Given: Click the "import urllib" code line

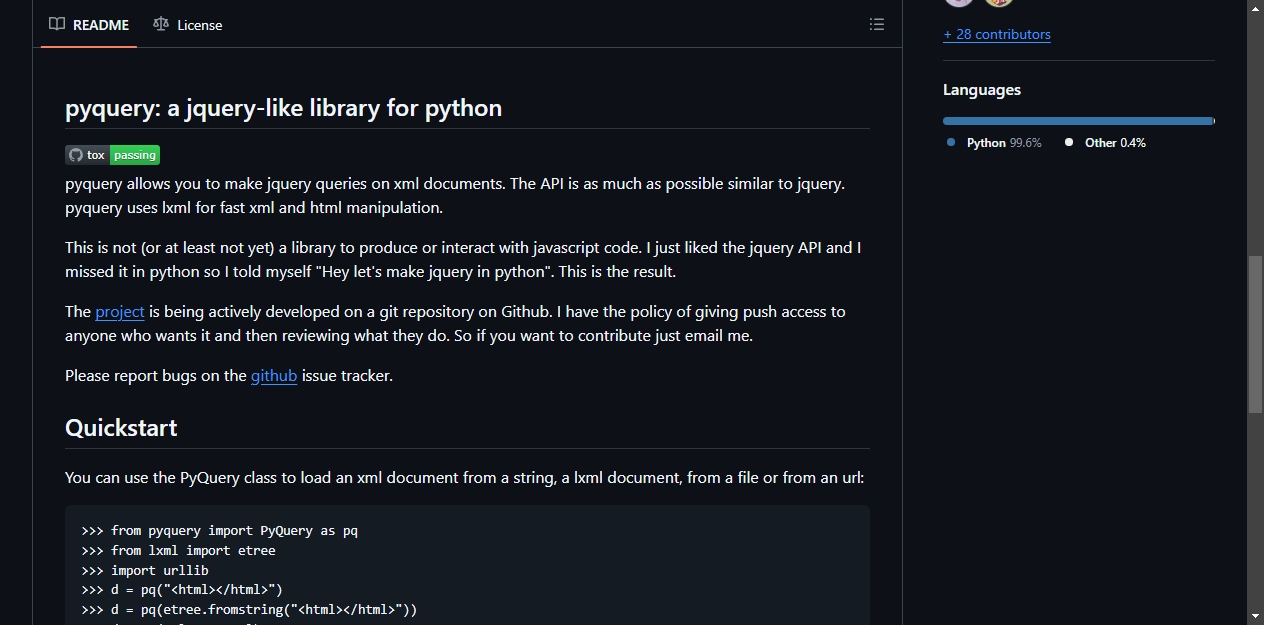Looking at the screenshot, I should (x=145, y=571).
